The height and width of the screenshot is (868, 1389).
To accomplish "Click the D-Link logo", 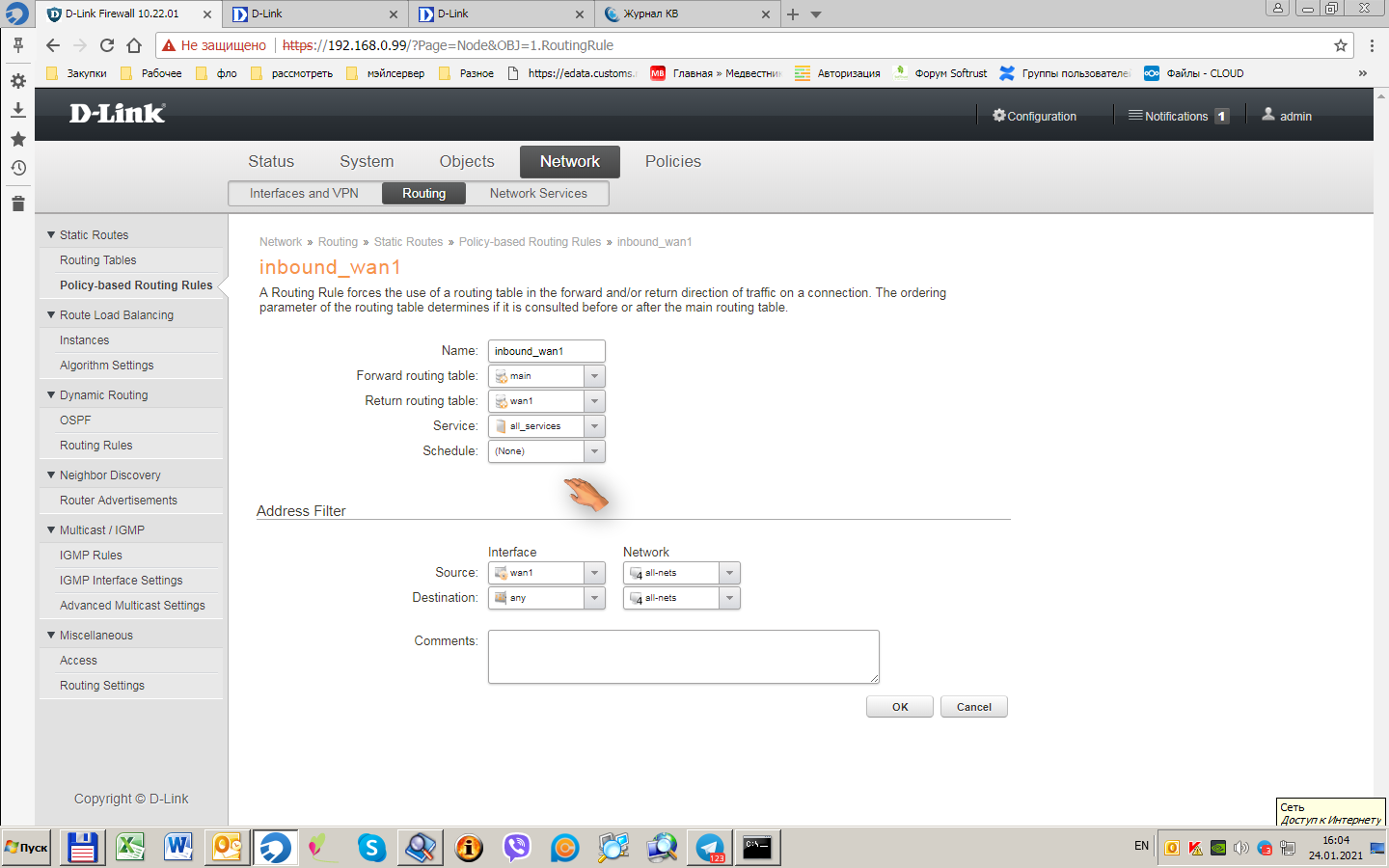I will tap(118, 114).
